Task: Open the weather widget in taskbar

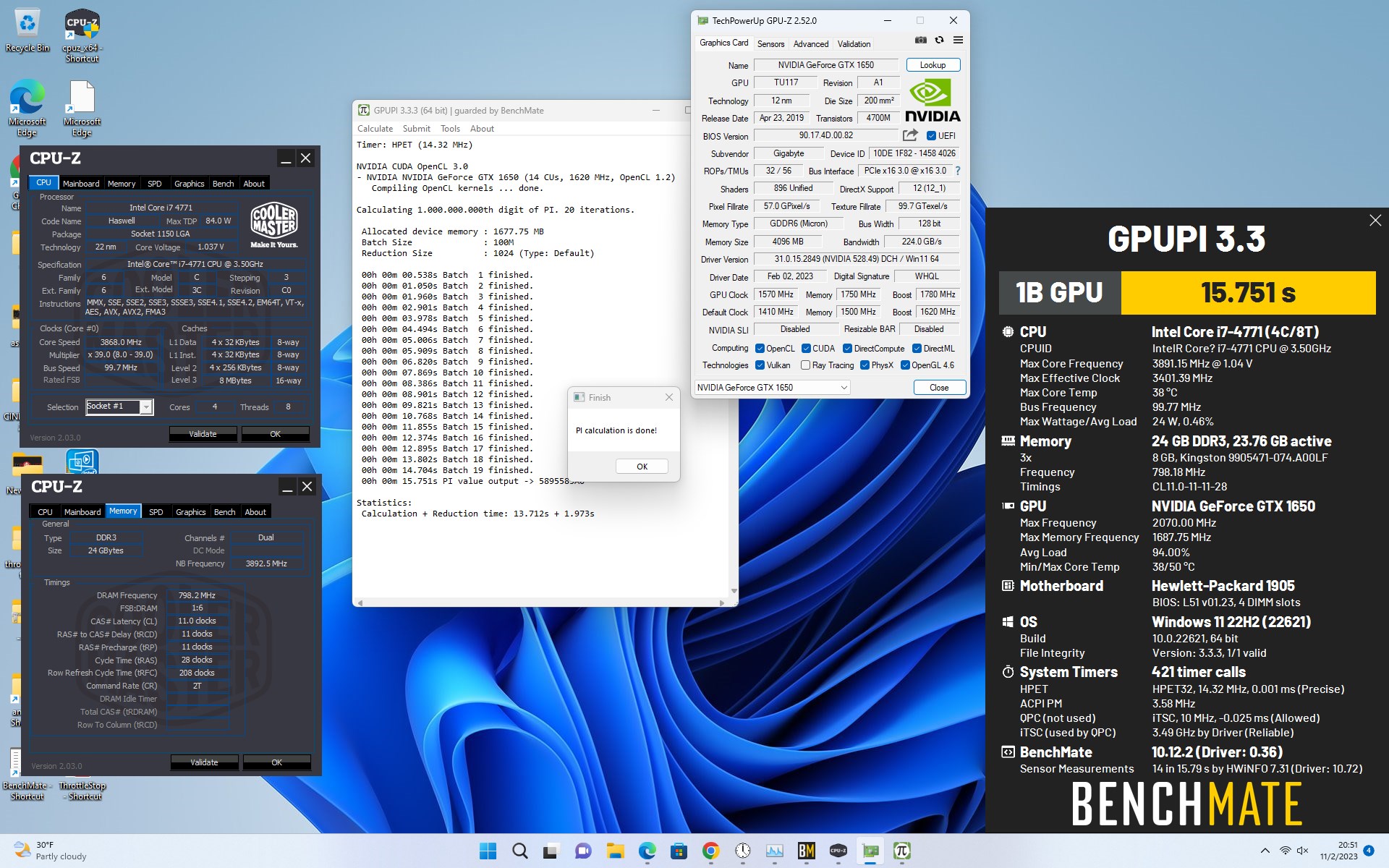Action: [51, 851]
